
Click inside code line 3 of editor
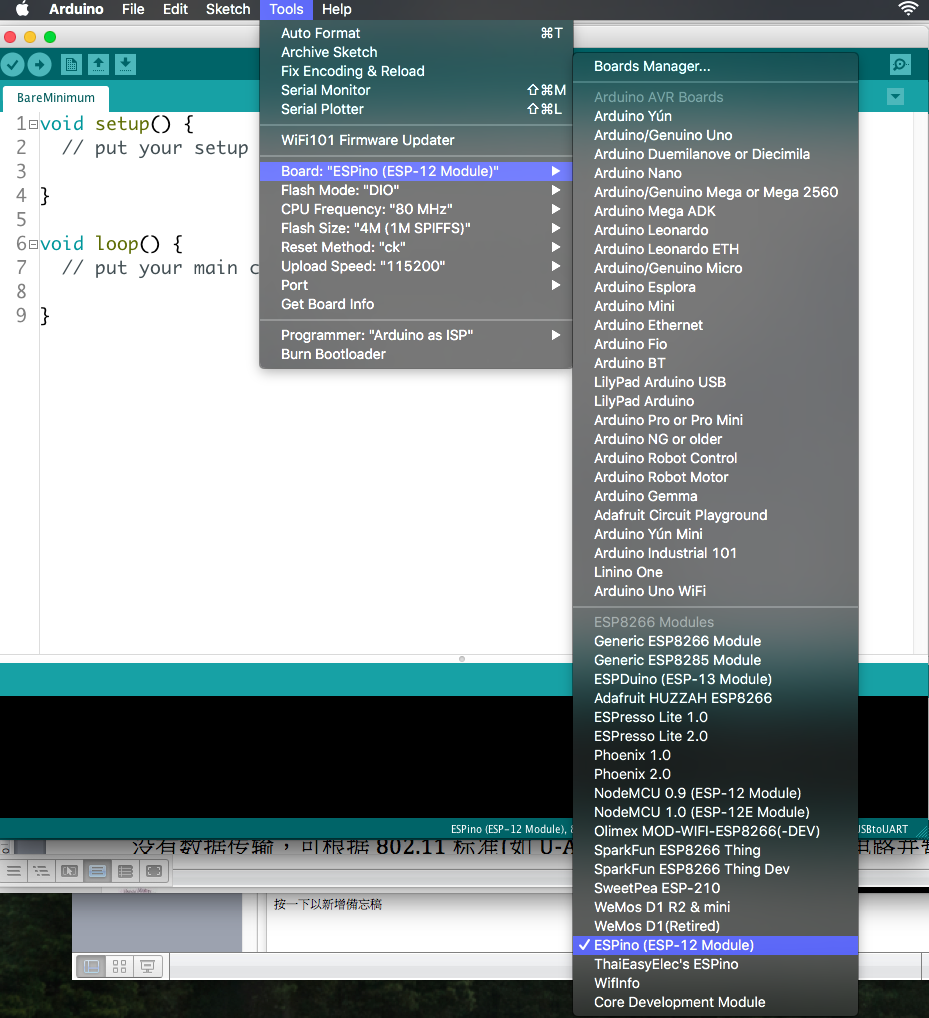coord(149,171)
